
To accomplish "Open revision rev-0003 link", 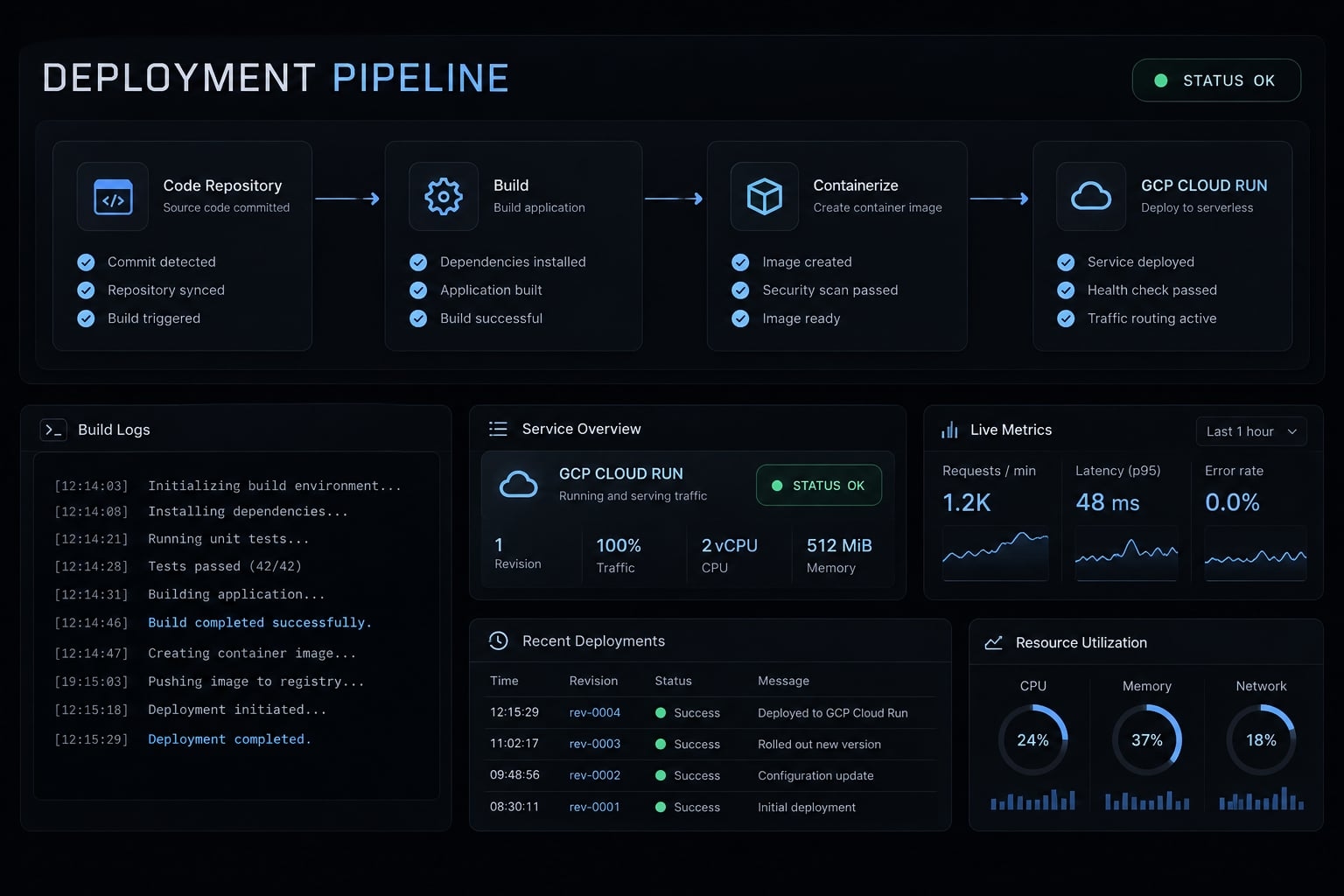I will tap(594, 744).
